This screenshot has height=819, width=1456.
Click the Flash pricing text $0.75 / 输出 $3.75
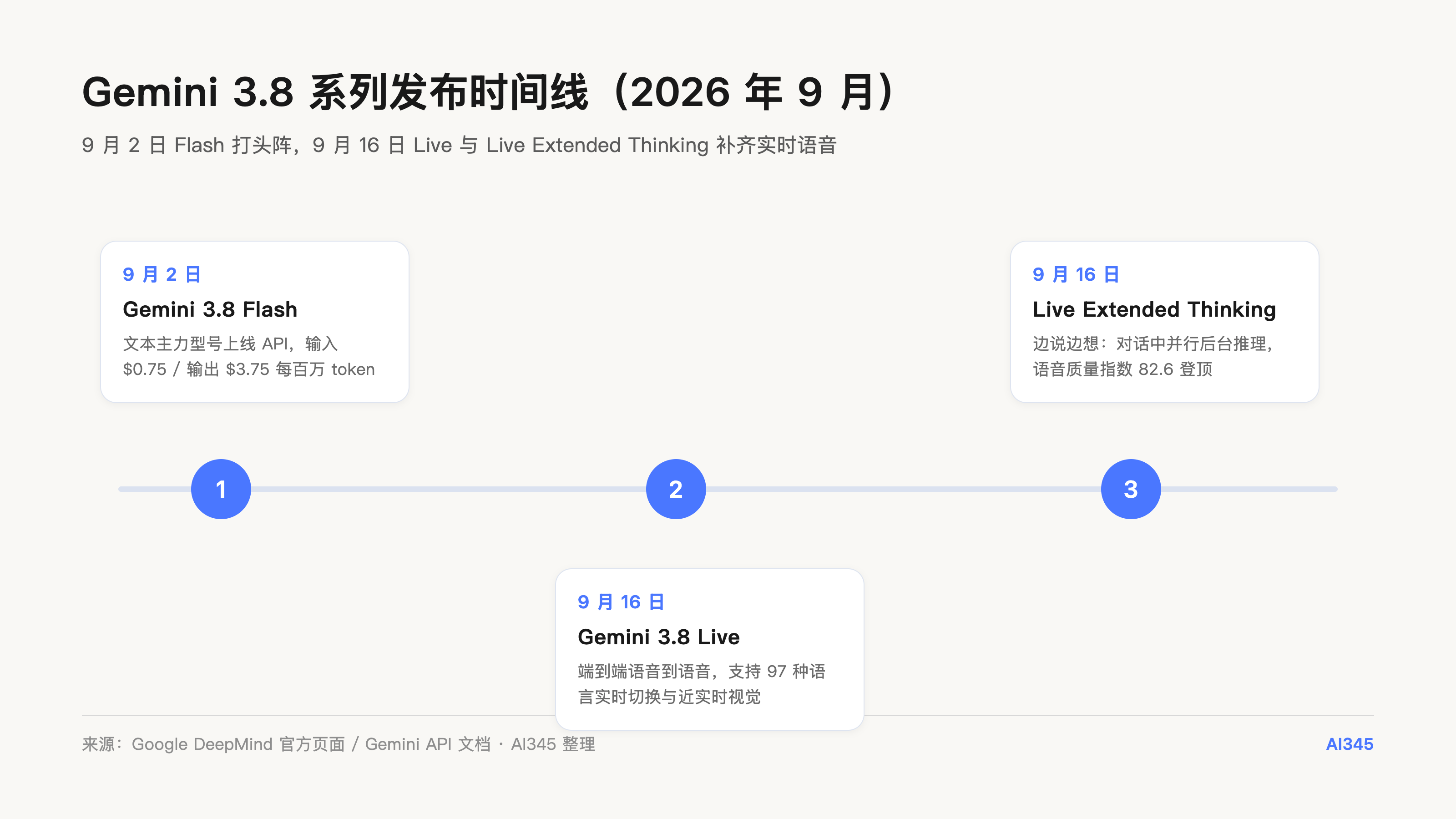pyautogui.click(x=196, y=369)
